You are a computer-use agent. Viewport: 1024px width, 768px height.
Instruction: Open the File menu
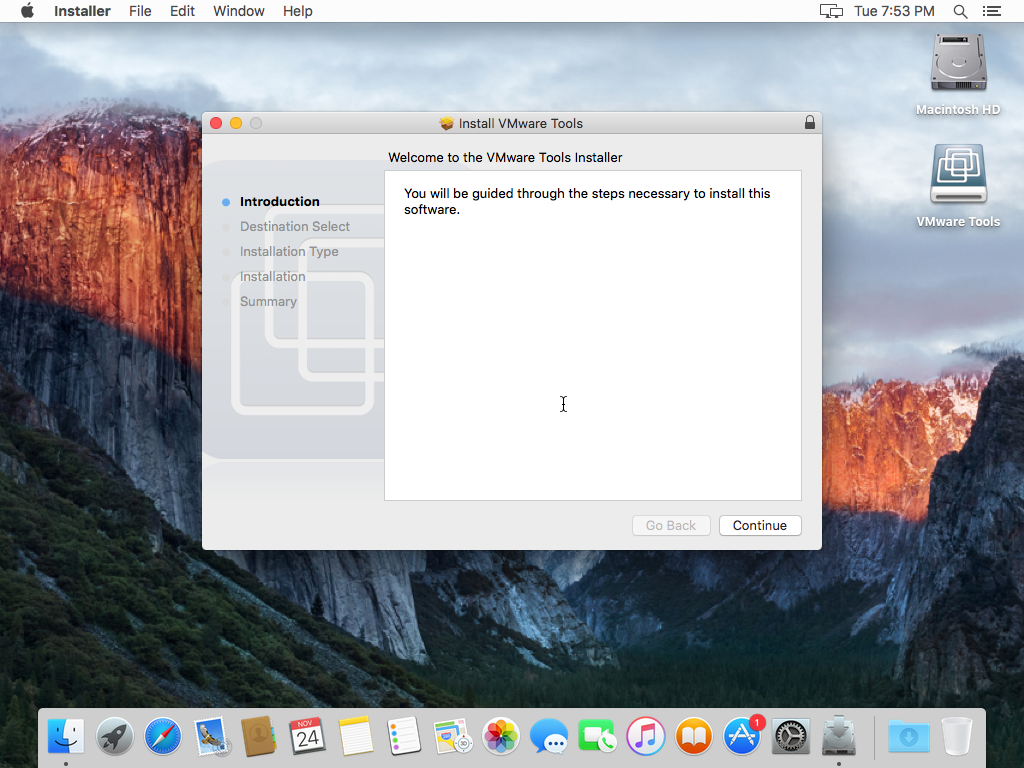point(140,11)
